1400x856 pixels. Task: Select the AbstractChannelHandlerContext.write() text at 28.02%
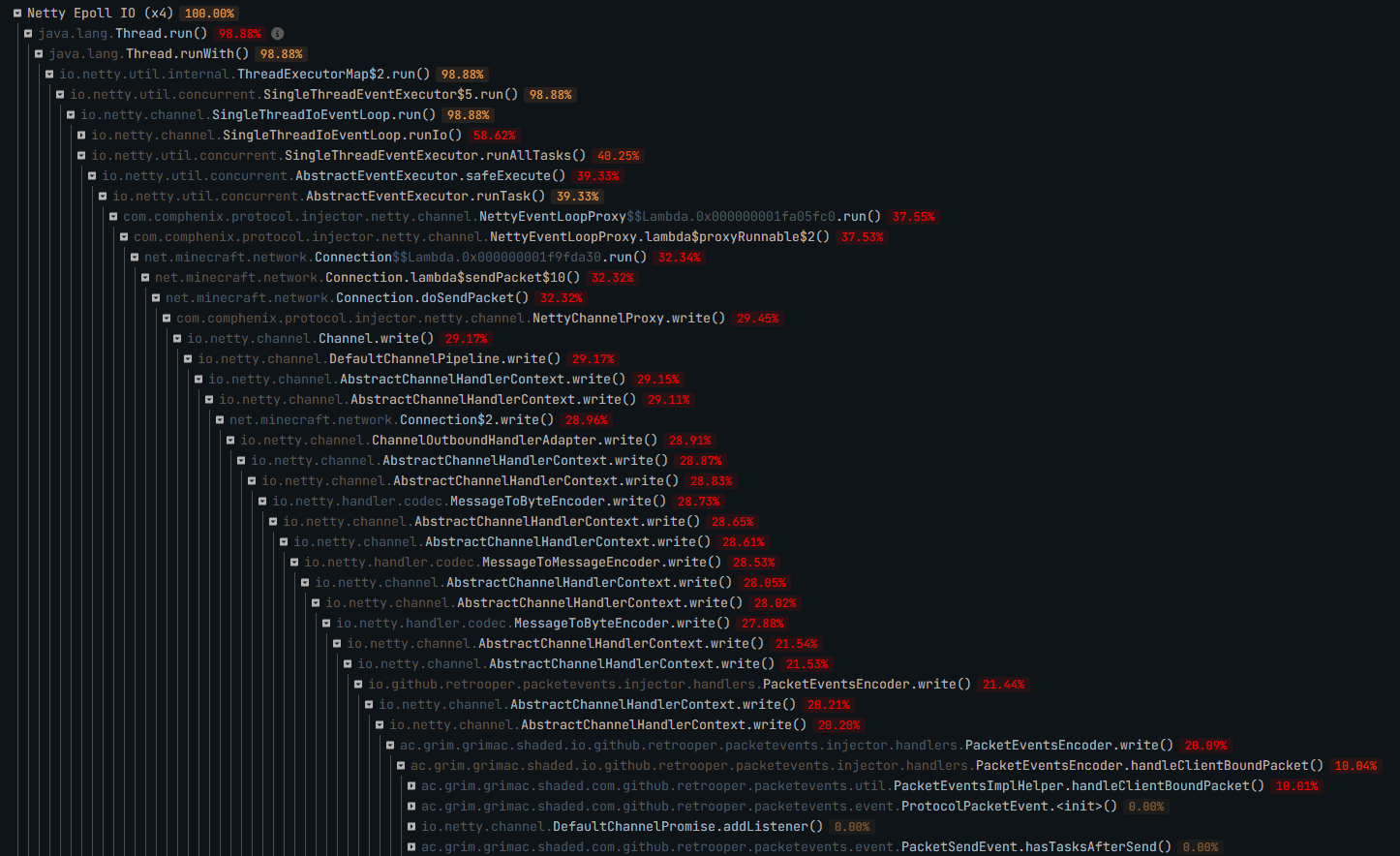(599, 603)
